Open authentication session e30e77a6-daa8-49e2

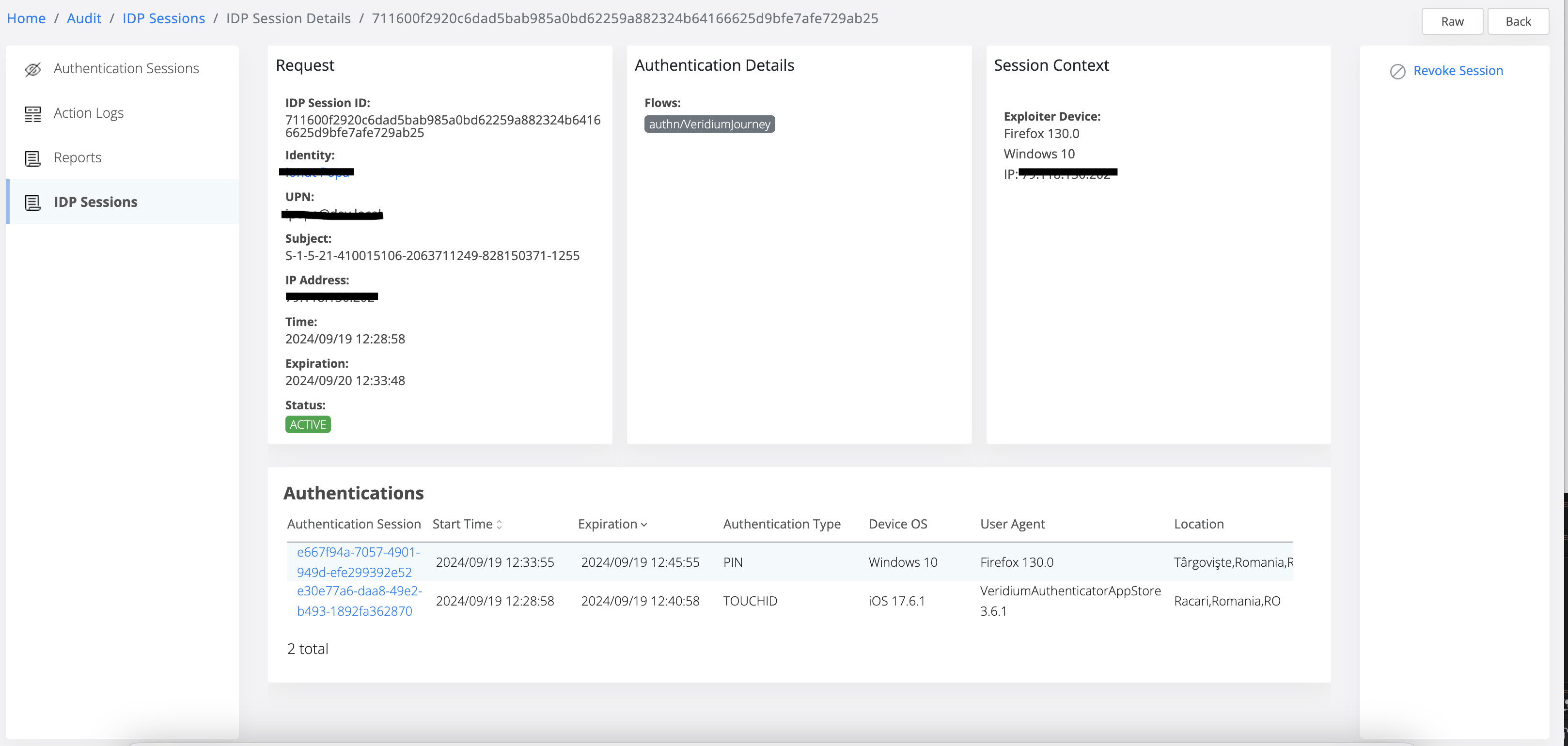click(x=359, y=601)
